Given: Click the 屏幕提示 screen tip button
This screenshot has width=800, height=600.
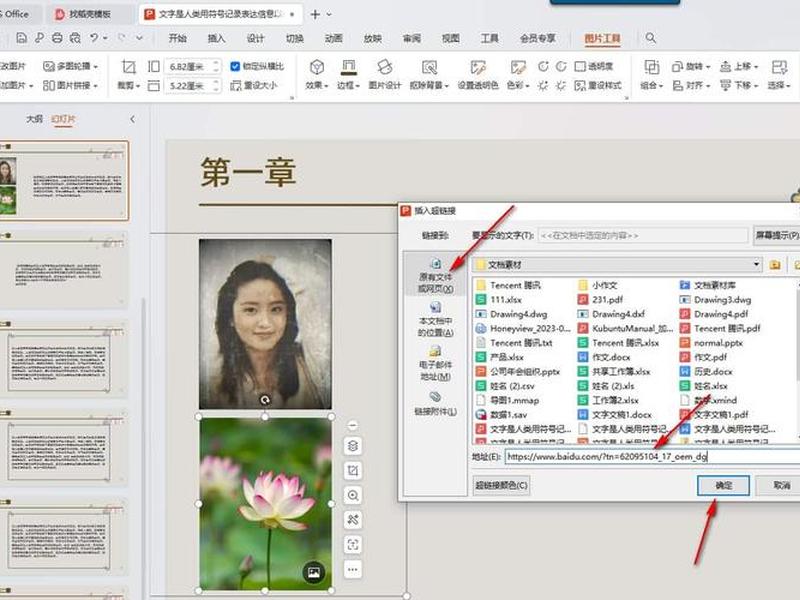Looking at the screenshot, I should point(777,235).
